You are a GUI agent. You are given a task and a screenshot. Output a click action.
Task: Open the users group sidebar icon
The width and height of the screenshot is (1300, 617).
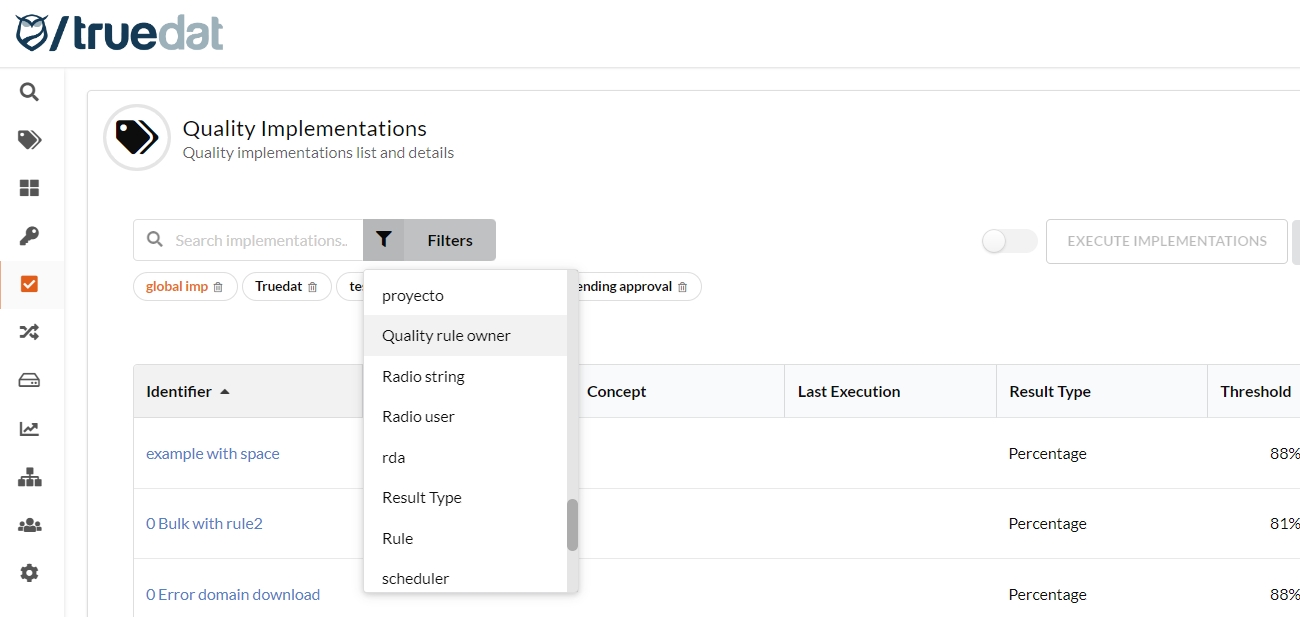tap(29, 525)
